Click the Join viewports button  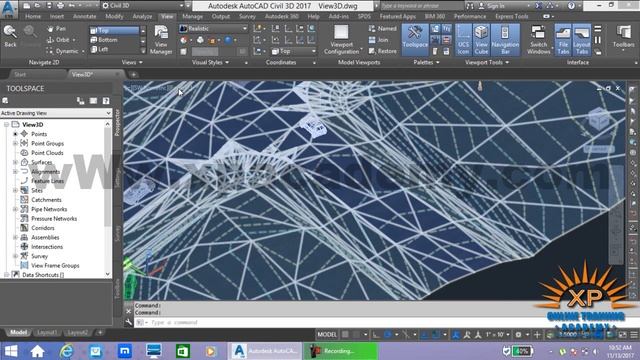(378, 40)
